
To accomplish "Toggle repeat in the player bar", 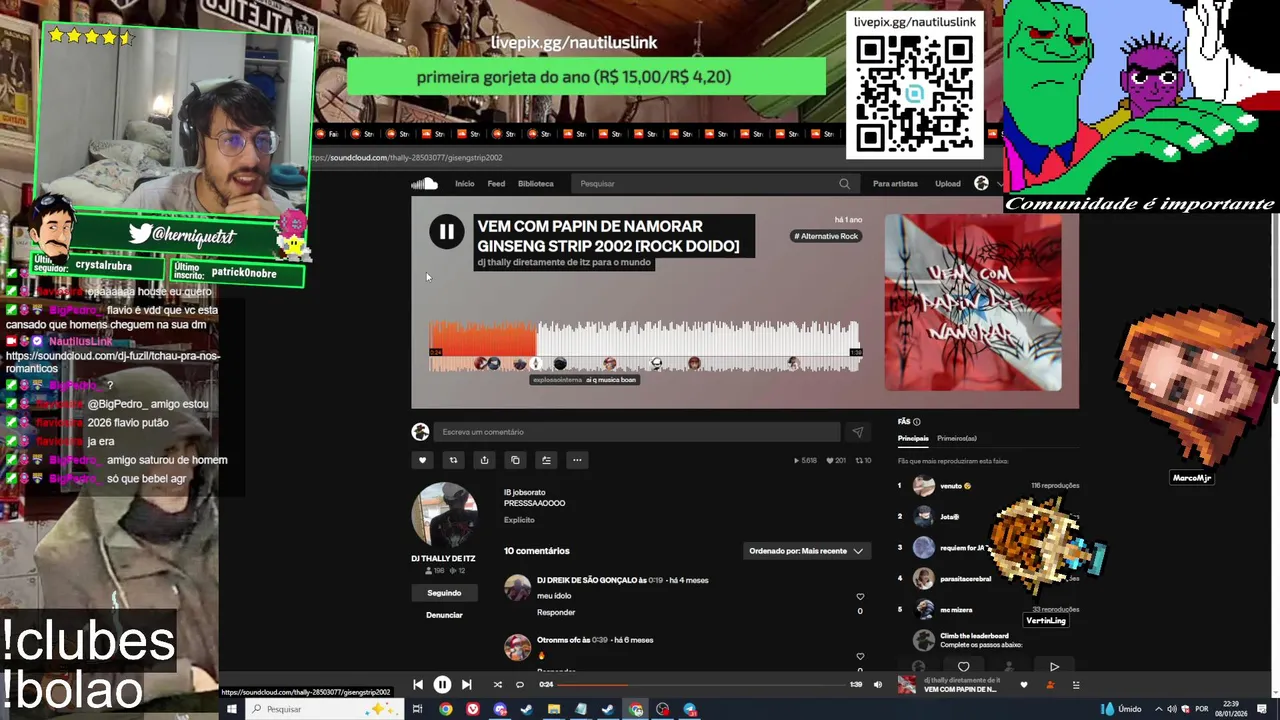I will coord(519,685).
